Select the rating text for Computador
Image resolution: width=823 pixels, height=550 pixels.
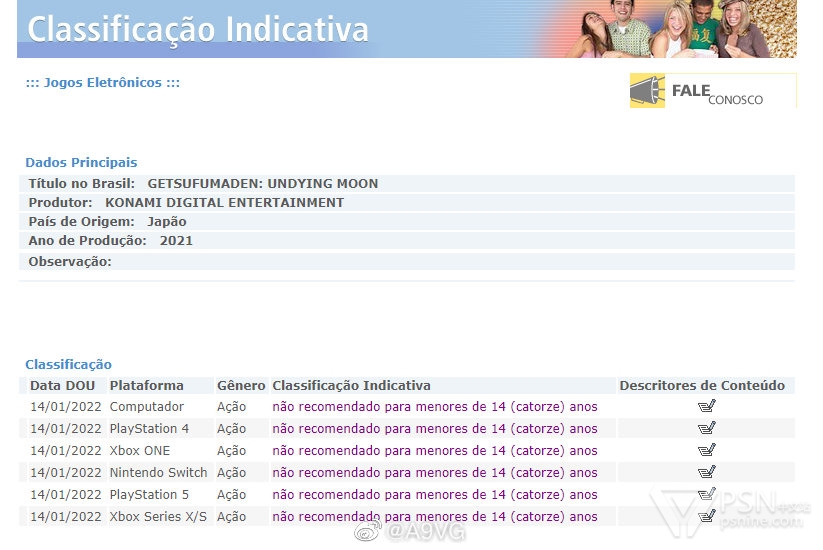[434, 407]
